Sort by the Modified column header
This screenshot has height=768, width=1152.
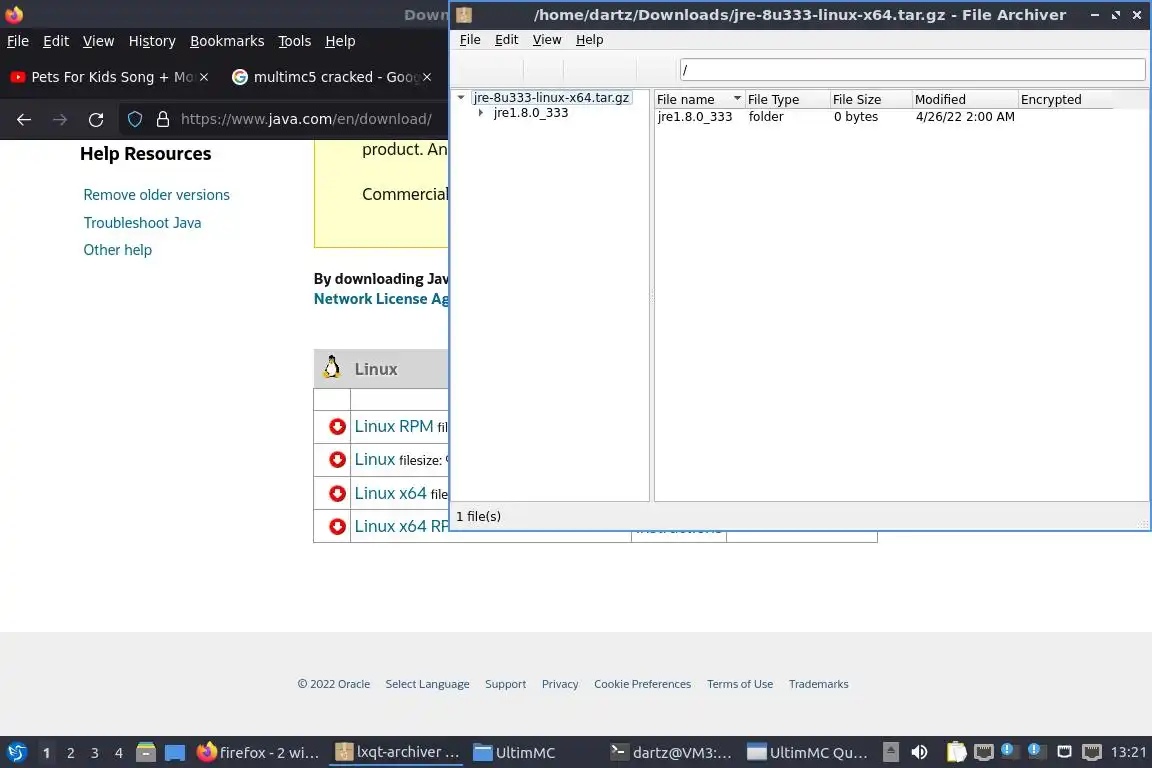(965, 99)
